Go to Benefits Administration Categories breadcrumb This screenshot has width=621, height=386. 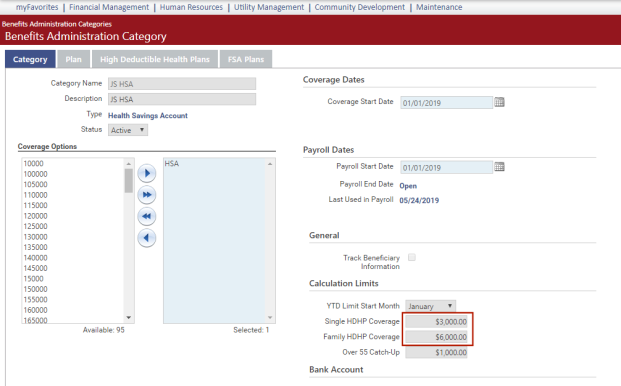click(57, 24)
